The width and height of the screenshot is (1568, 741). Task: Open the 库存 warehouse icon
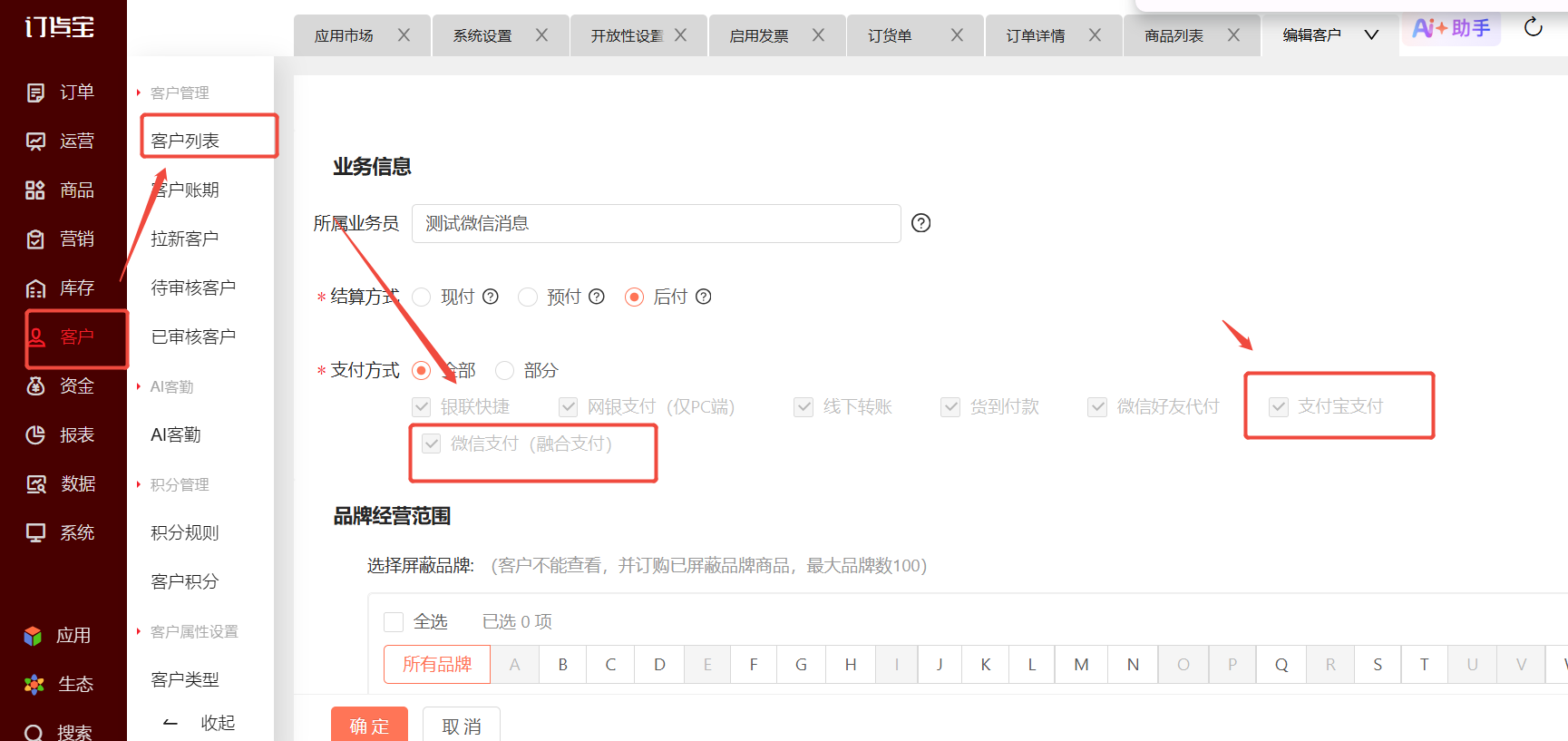35,288
